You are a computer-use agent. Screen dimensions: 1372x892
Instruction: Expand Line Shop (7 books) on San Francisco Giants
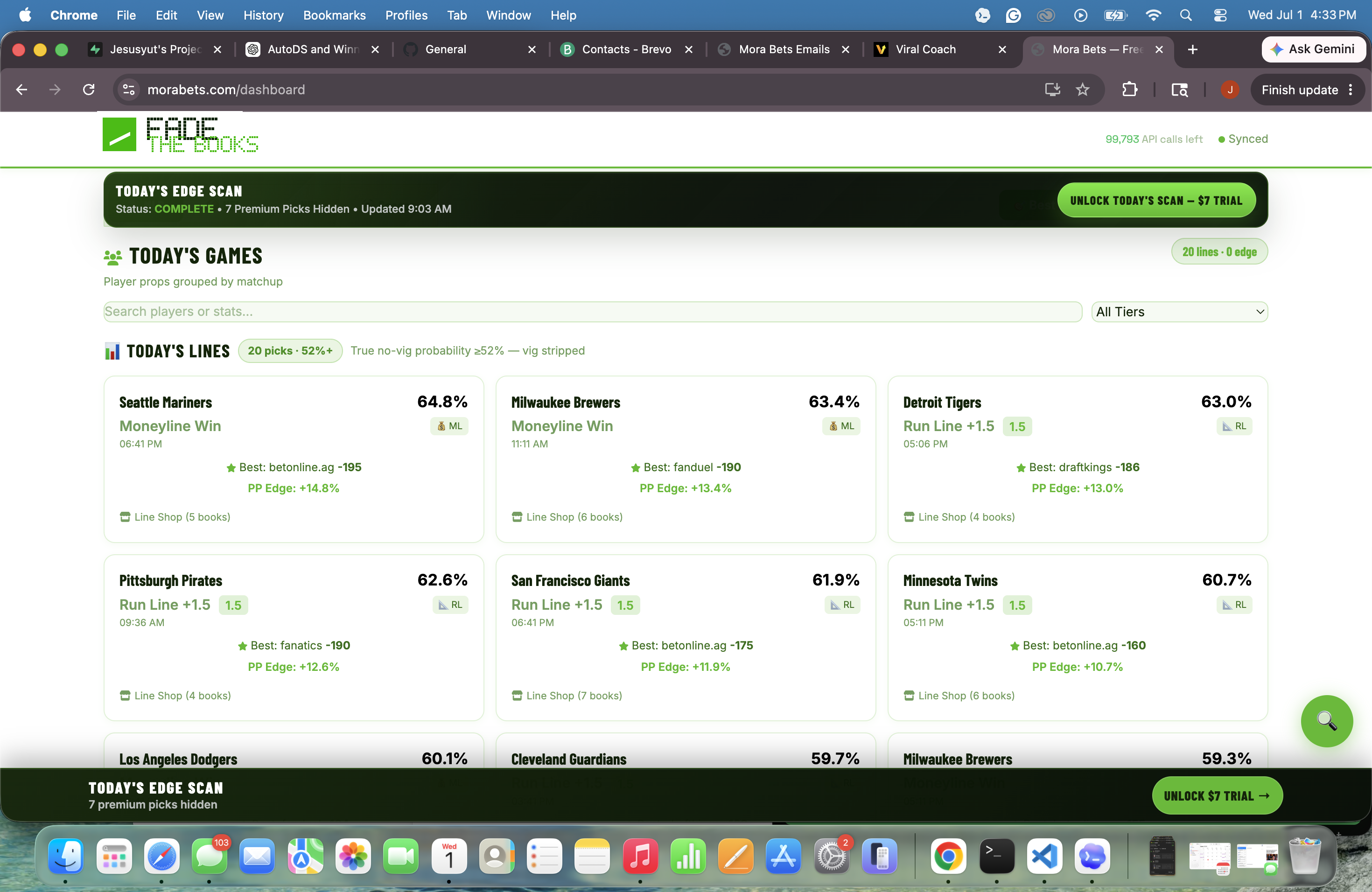click(x=567, y=696)
